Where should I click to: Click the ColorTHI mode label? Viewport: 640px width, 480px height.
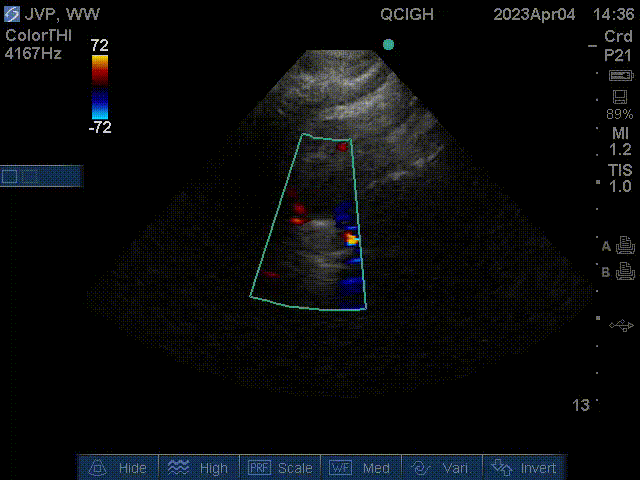point(37,35)
